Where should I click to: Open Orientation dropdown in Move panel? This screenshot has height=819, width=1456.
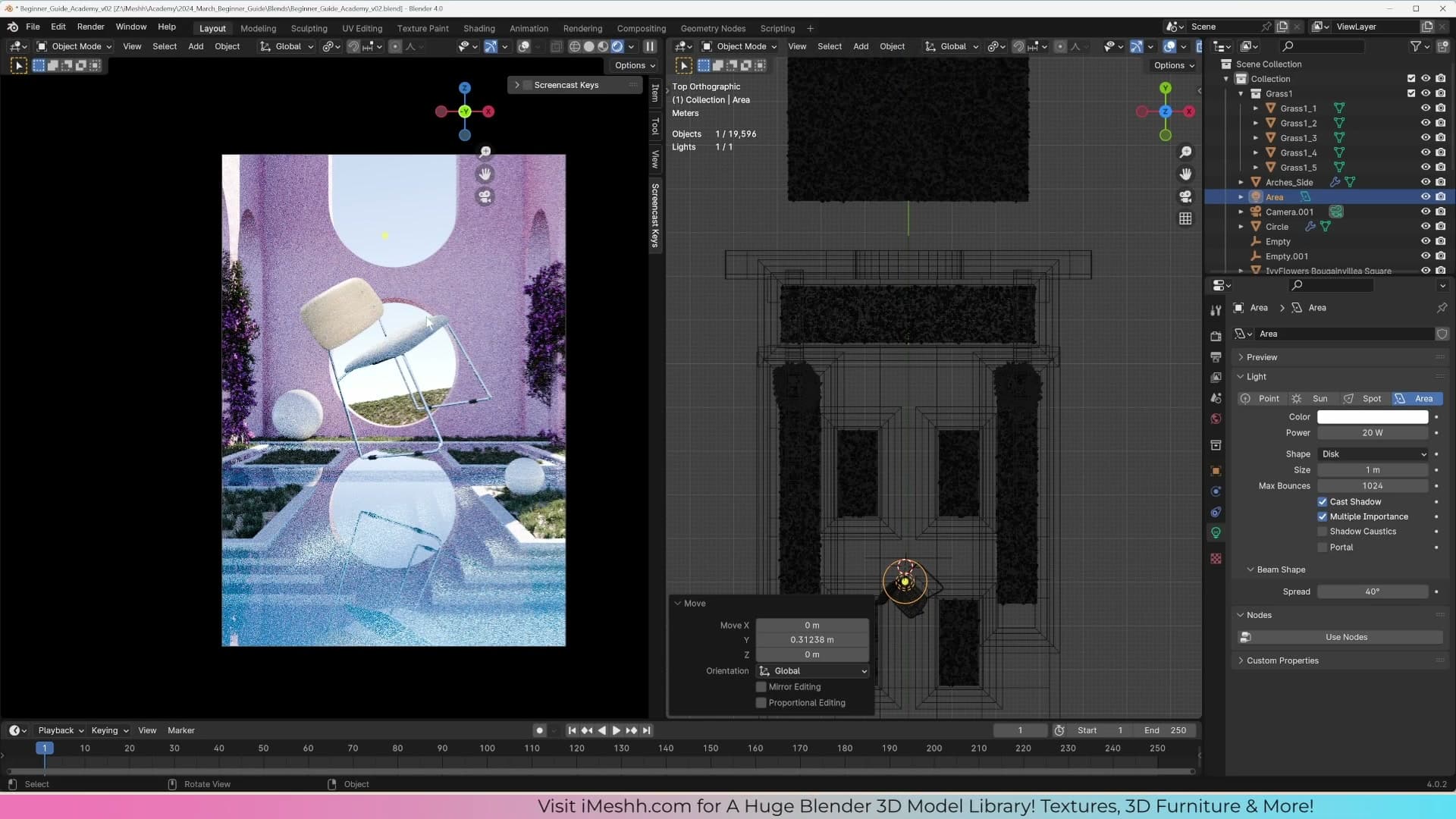coord(813,671)
